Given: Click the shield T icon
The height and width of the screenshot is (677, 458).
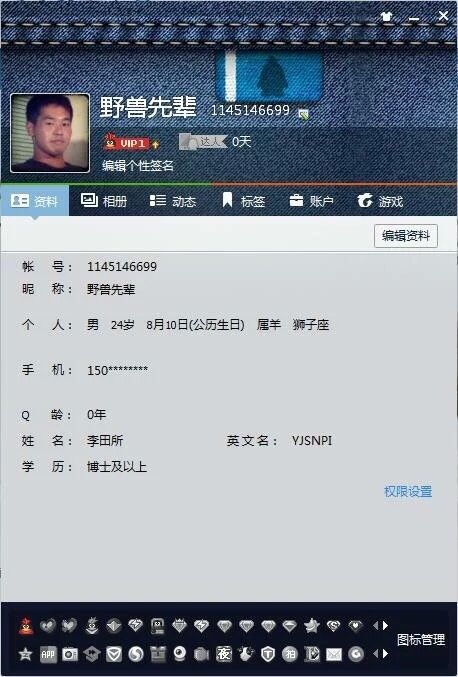Looking at the screenshot, I should click(x=268, y=655).
